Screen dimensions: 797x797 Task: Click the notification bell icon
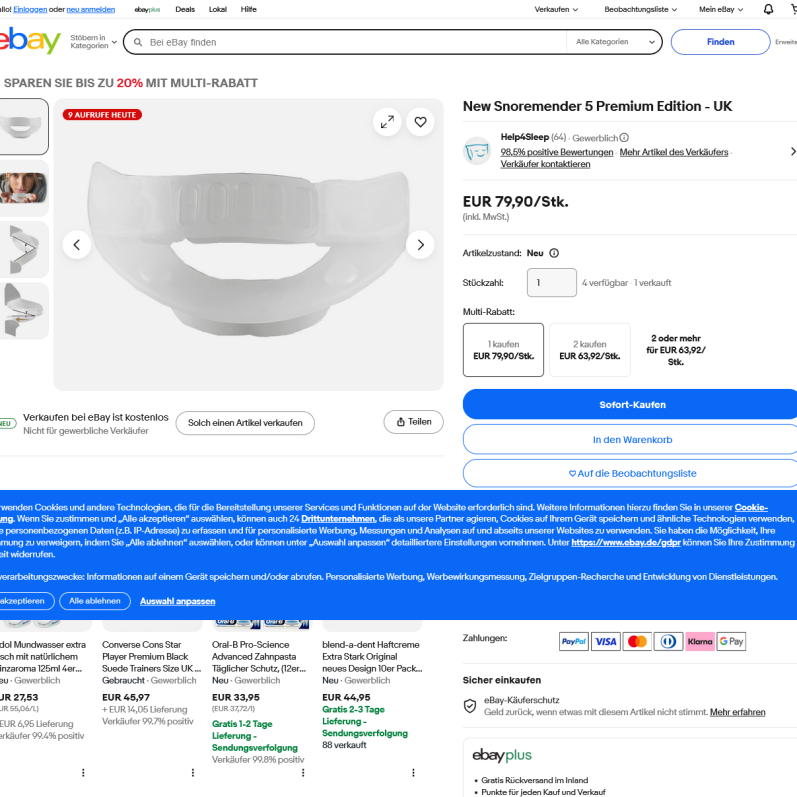[768, 9]
